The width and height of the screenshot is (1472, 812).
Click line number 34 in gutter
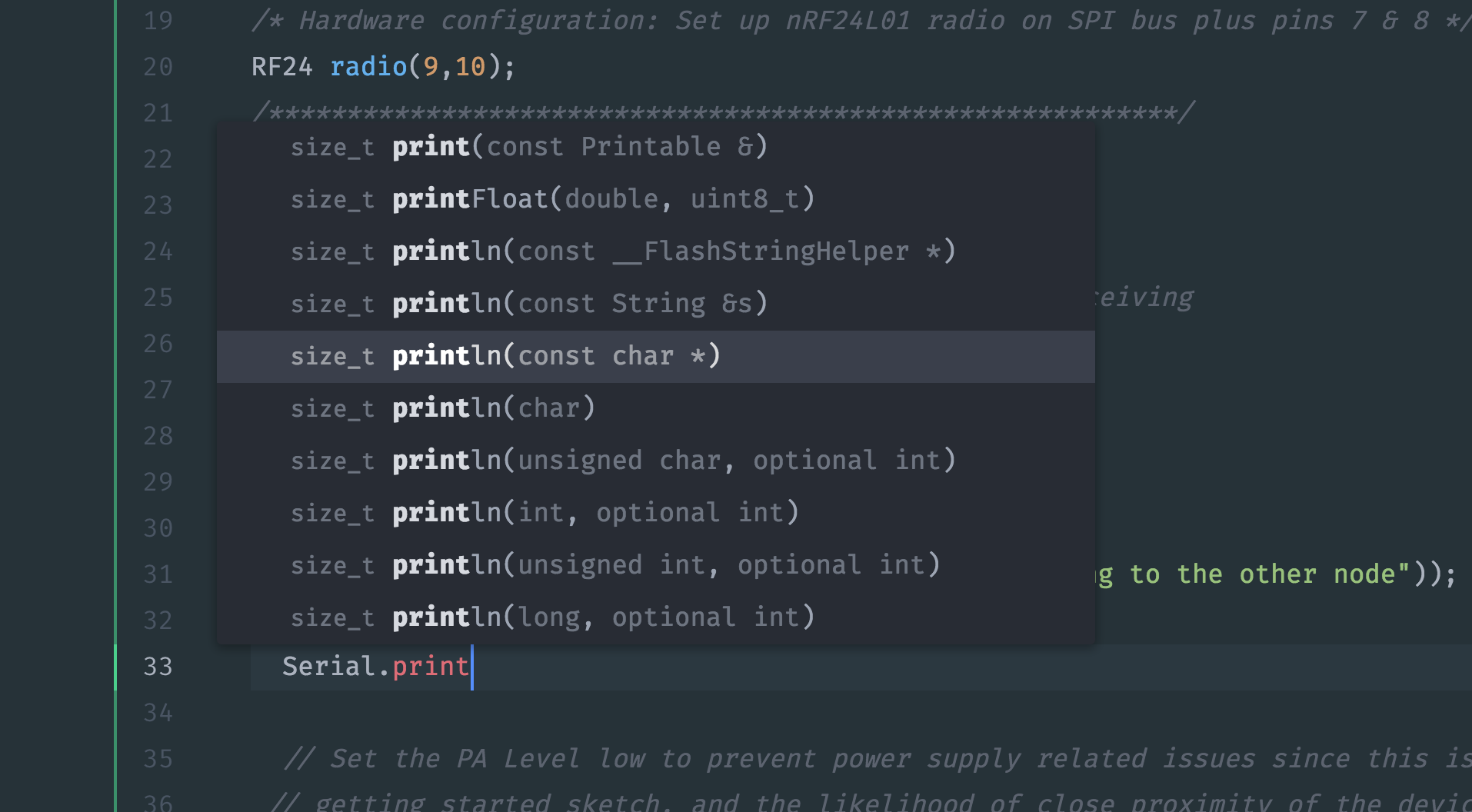point(158,713)
